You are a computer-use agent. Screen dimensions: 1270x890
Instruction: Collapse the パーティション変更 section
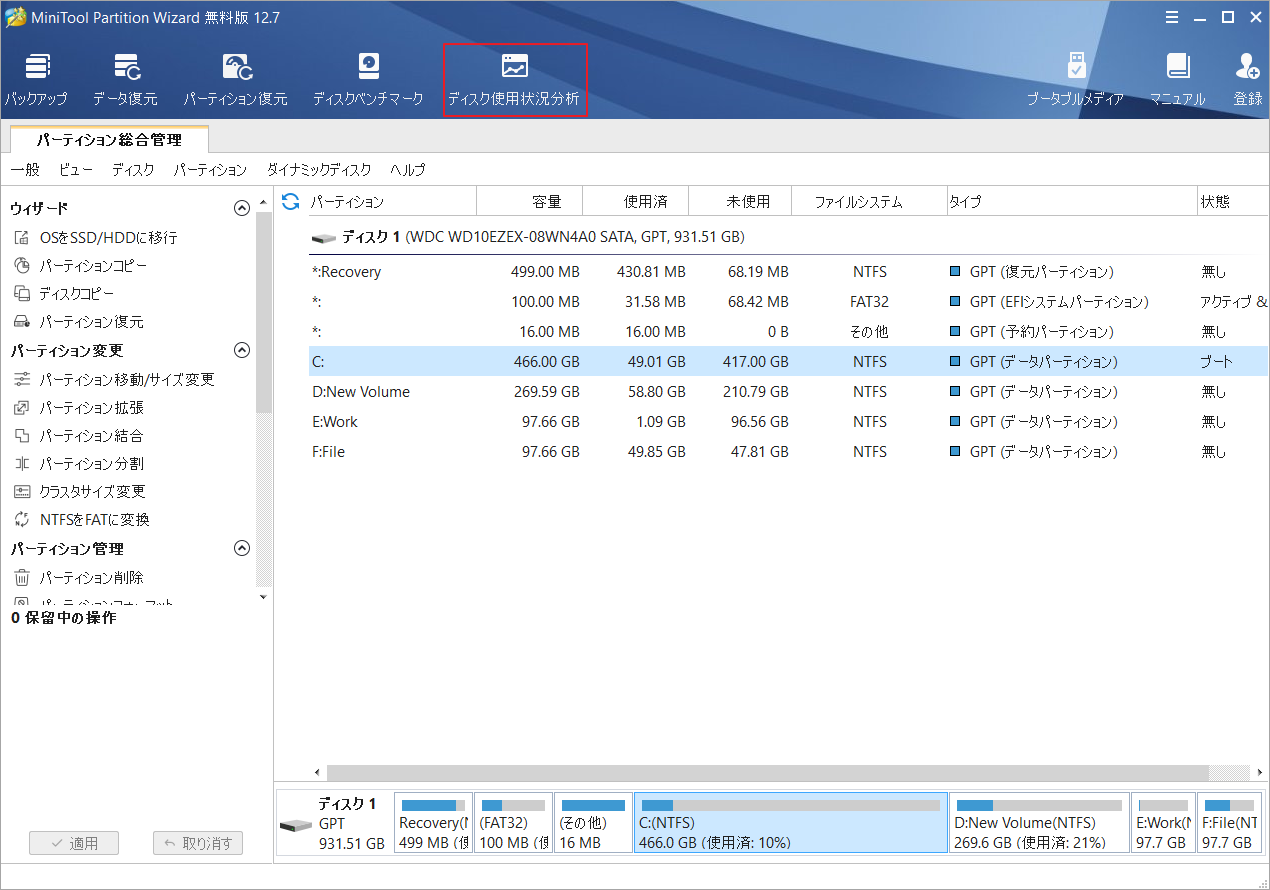tap(241, 350)
